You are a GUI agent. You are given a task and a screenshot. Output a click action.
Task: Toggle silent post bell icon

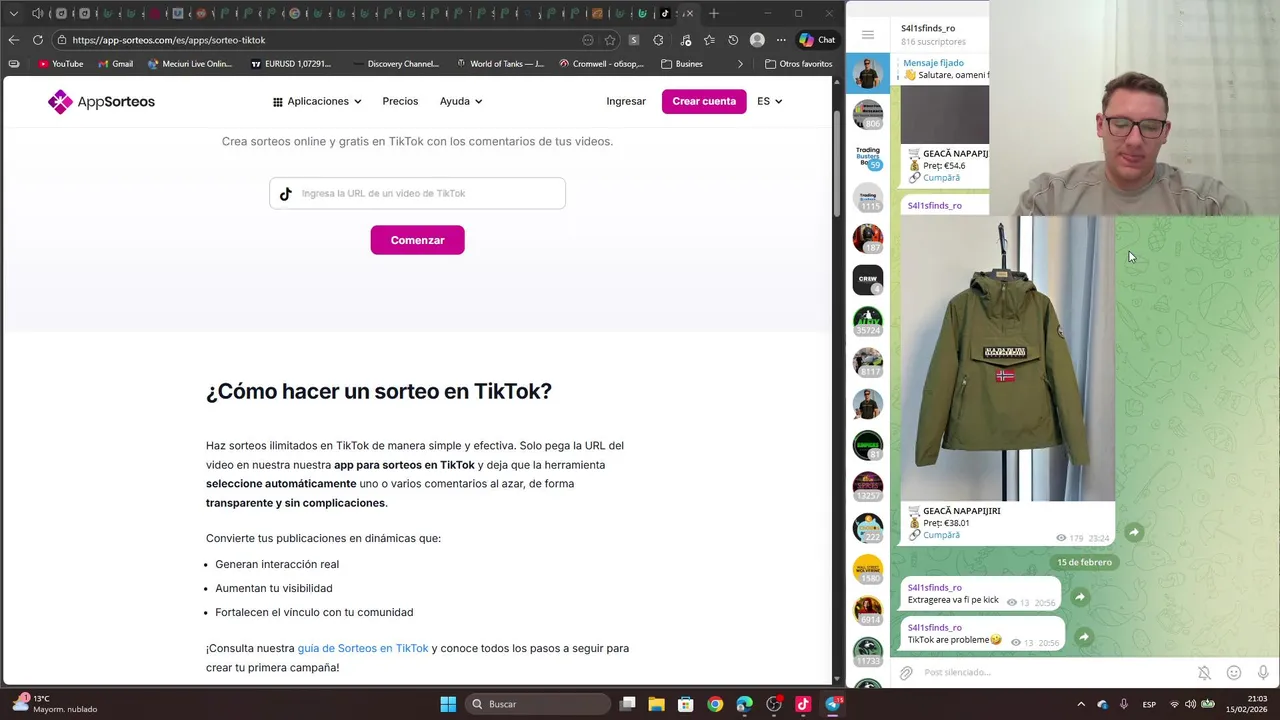1204,673
